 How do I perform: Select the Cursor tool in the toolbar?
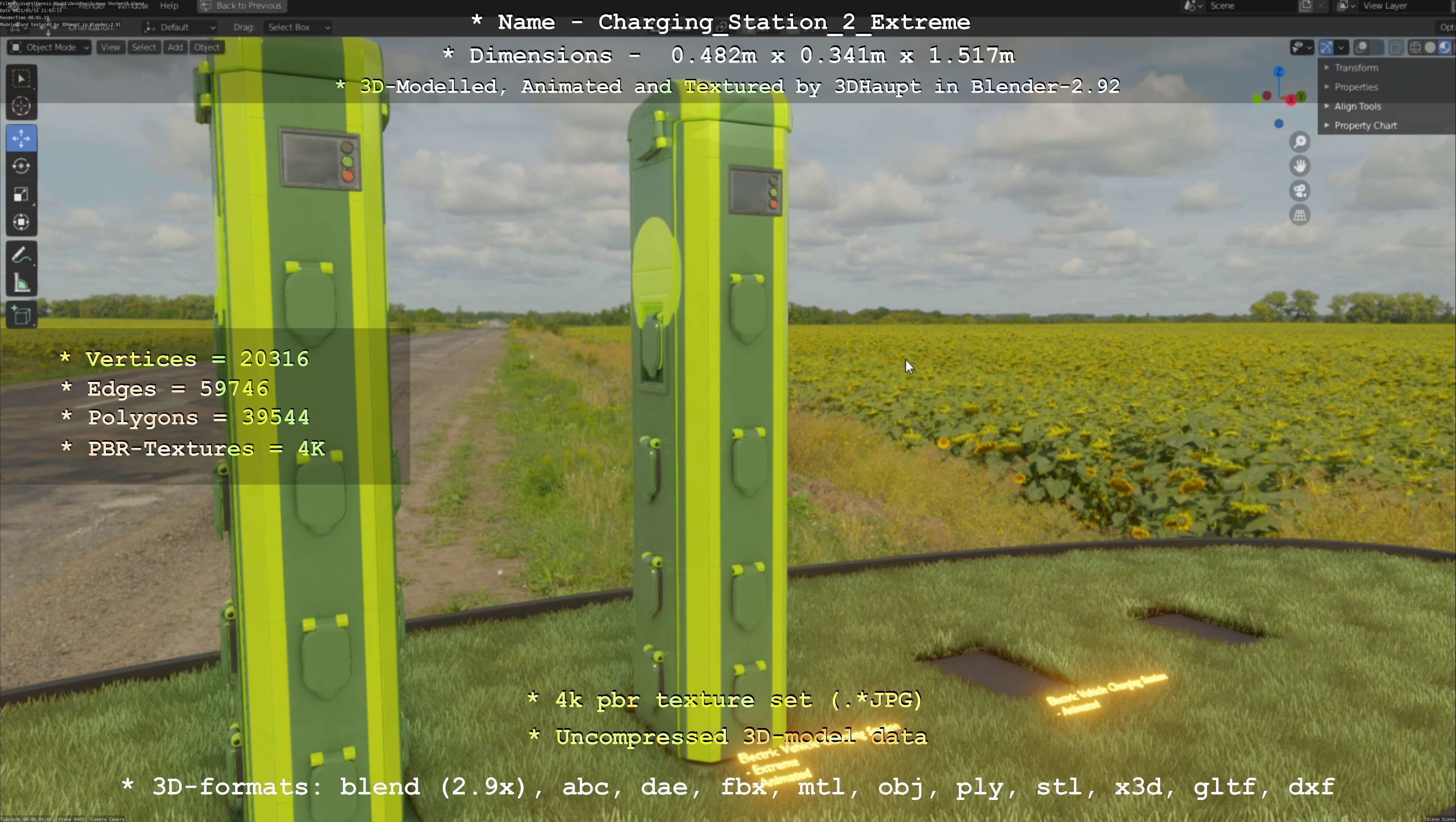[x=21, y=106]
